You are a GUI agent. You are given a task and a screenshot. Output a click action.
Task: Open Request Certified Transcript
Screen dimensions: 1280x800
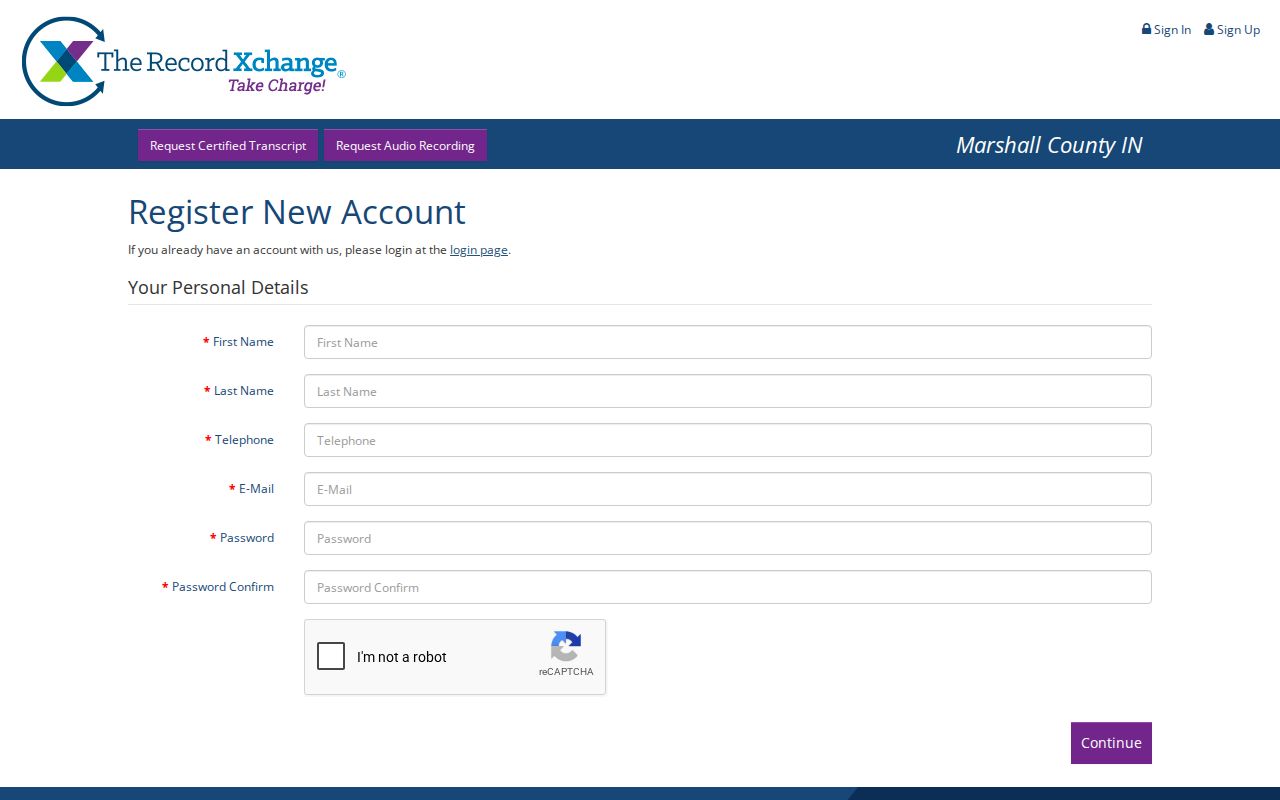pyautogui.click(x=228, y=145)
